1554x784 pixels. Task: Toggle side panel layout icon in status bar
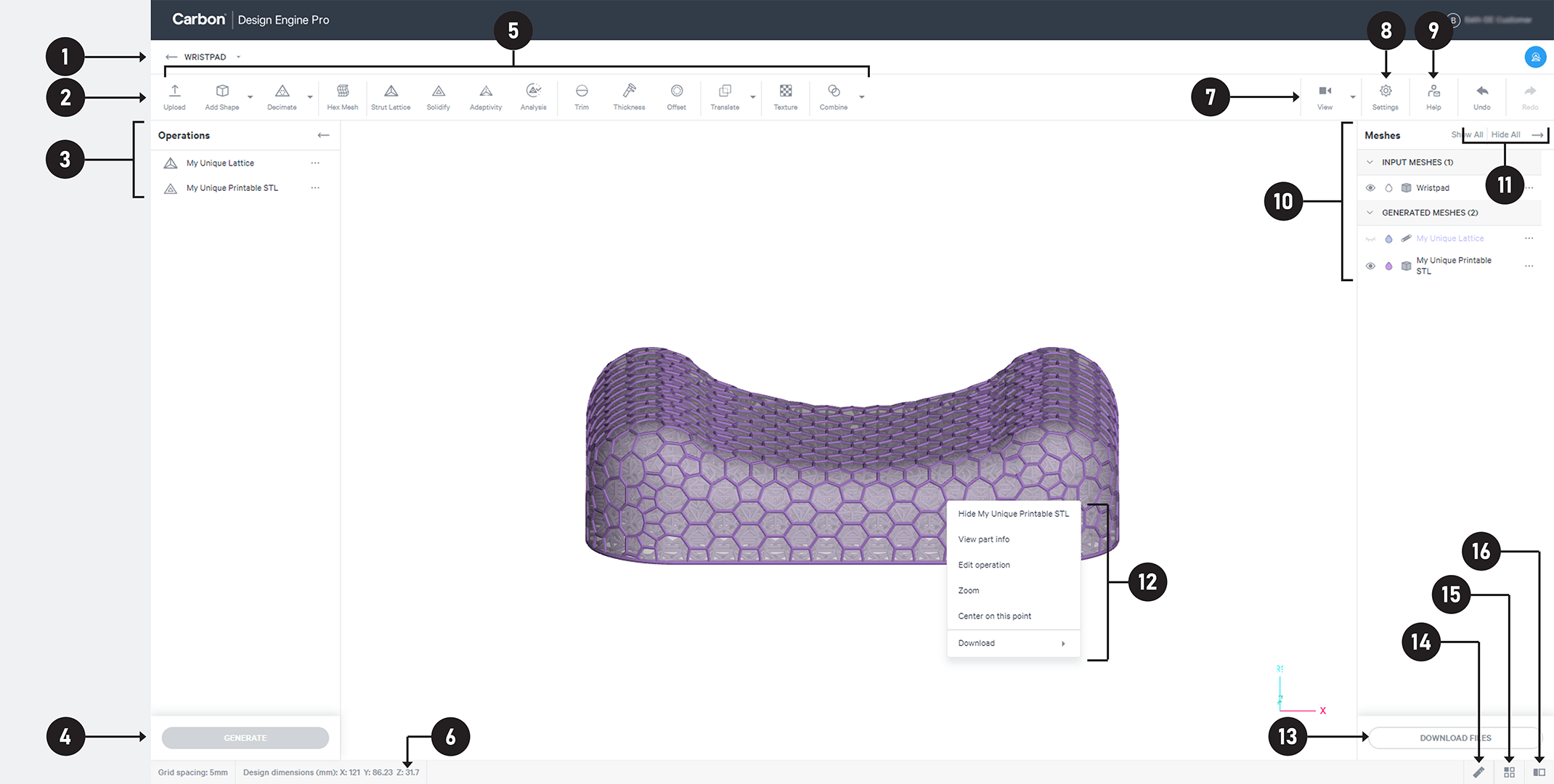[1539, 772]
